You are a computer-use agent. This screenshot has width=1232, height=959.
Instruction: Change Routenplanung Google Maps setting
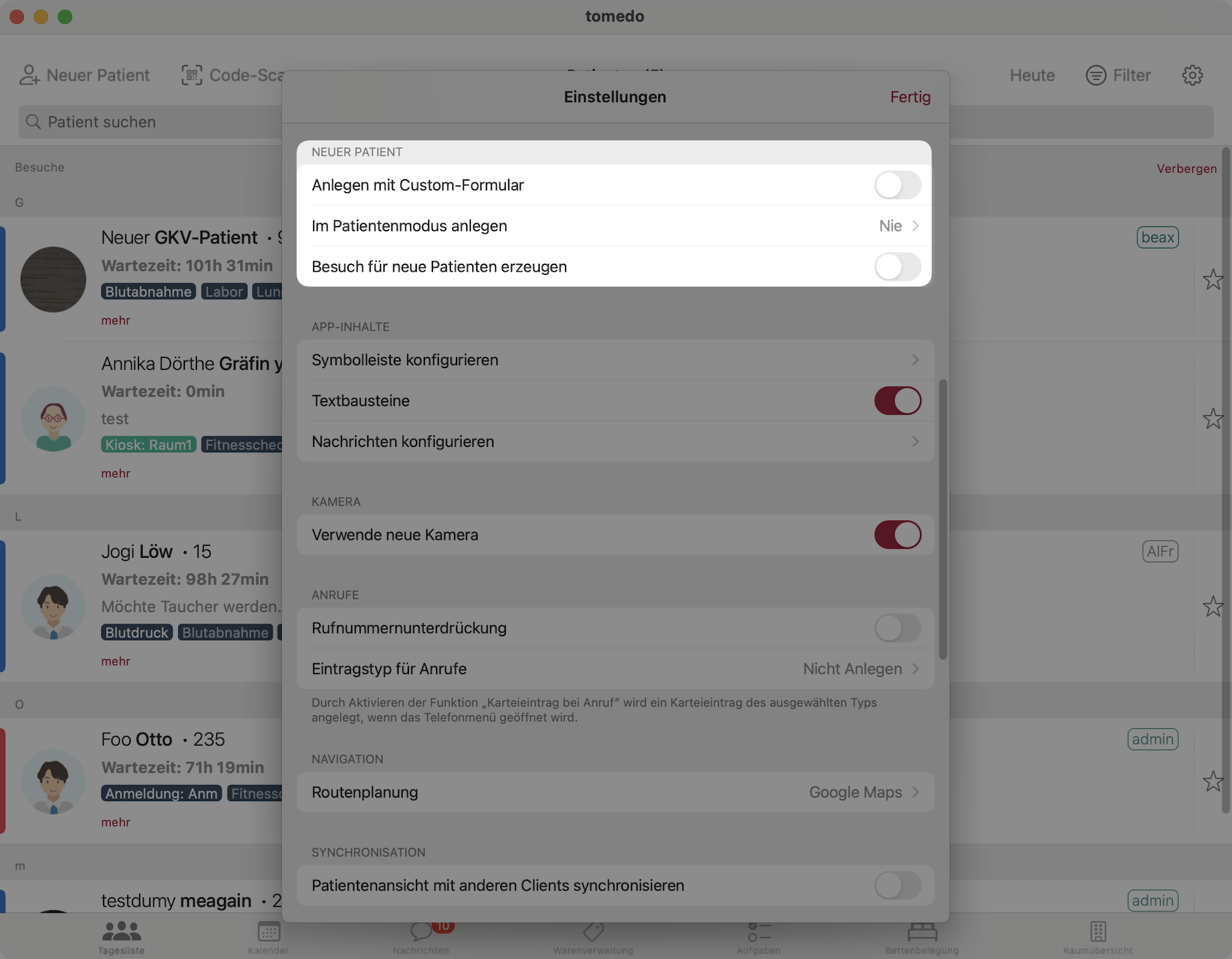coord(614,792)
